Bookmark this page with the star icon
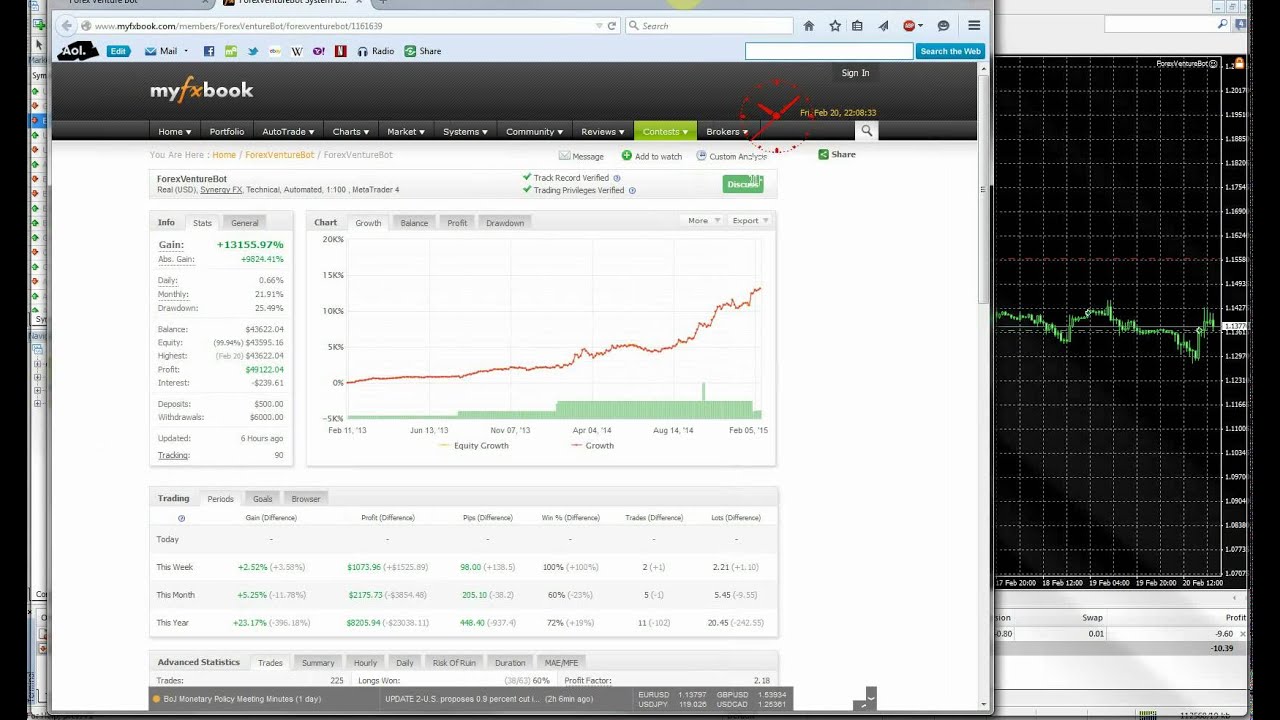The width and height of the screenshot is (1280, 720). [x=835, y=26]
